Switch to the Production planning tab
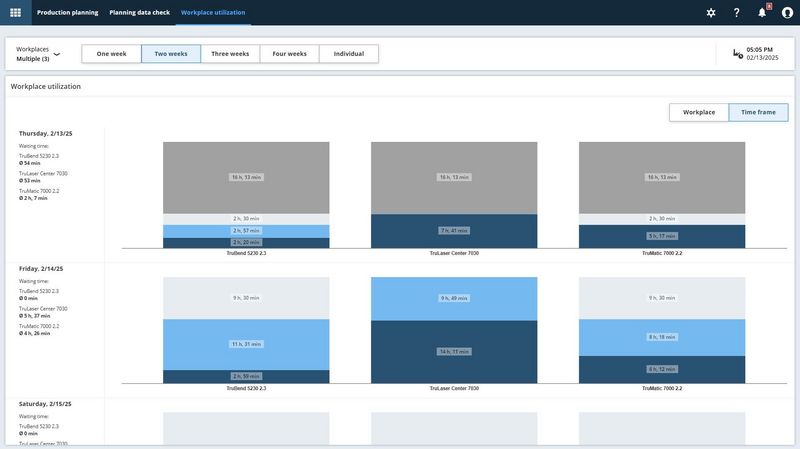Screen dimensions: 800x449 pos(67,12)
